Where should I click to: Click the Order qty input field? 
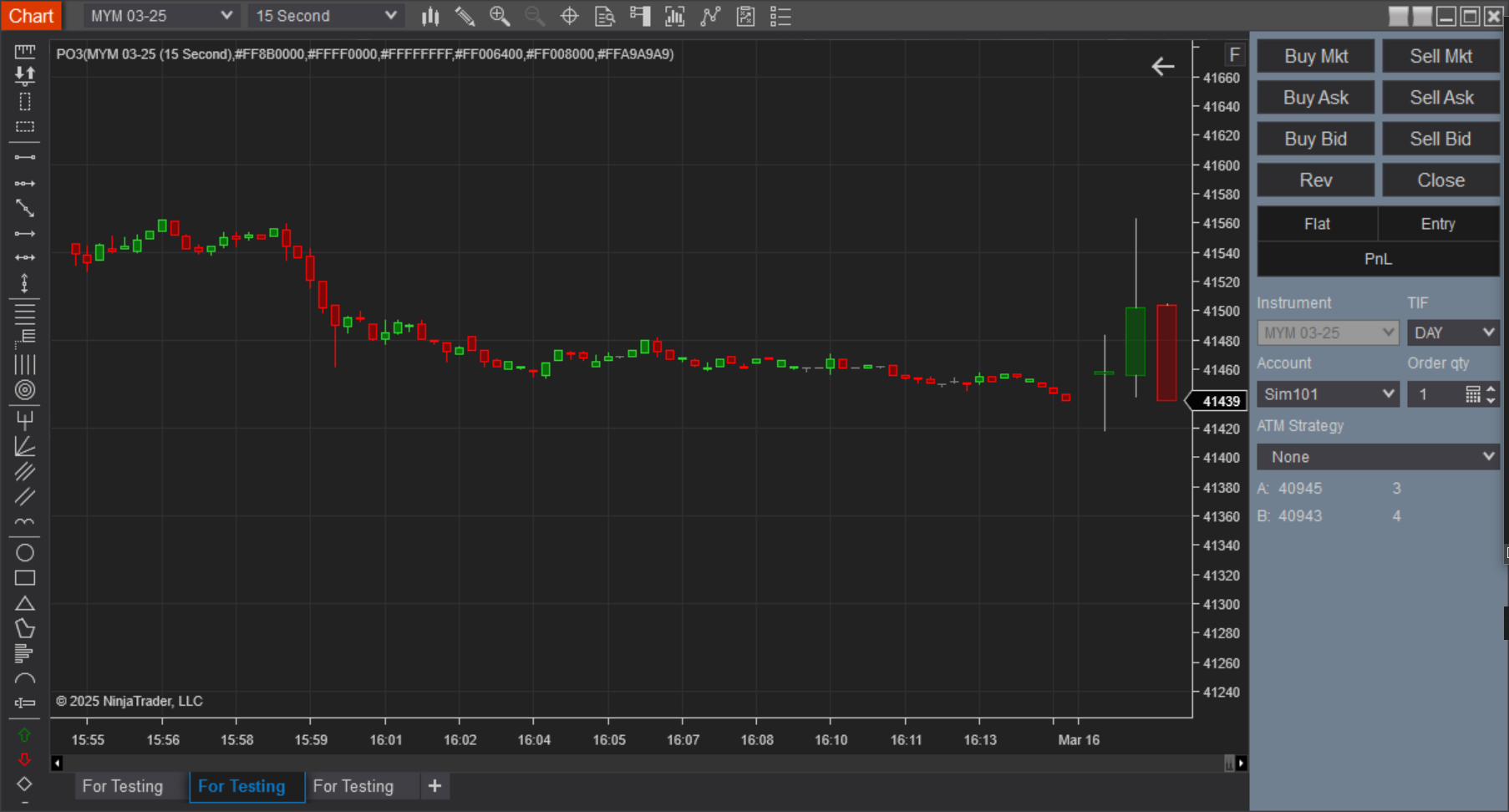coord(1435,394)
